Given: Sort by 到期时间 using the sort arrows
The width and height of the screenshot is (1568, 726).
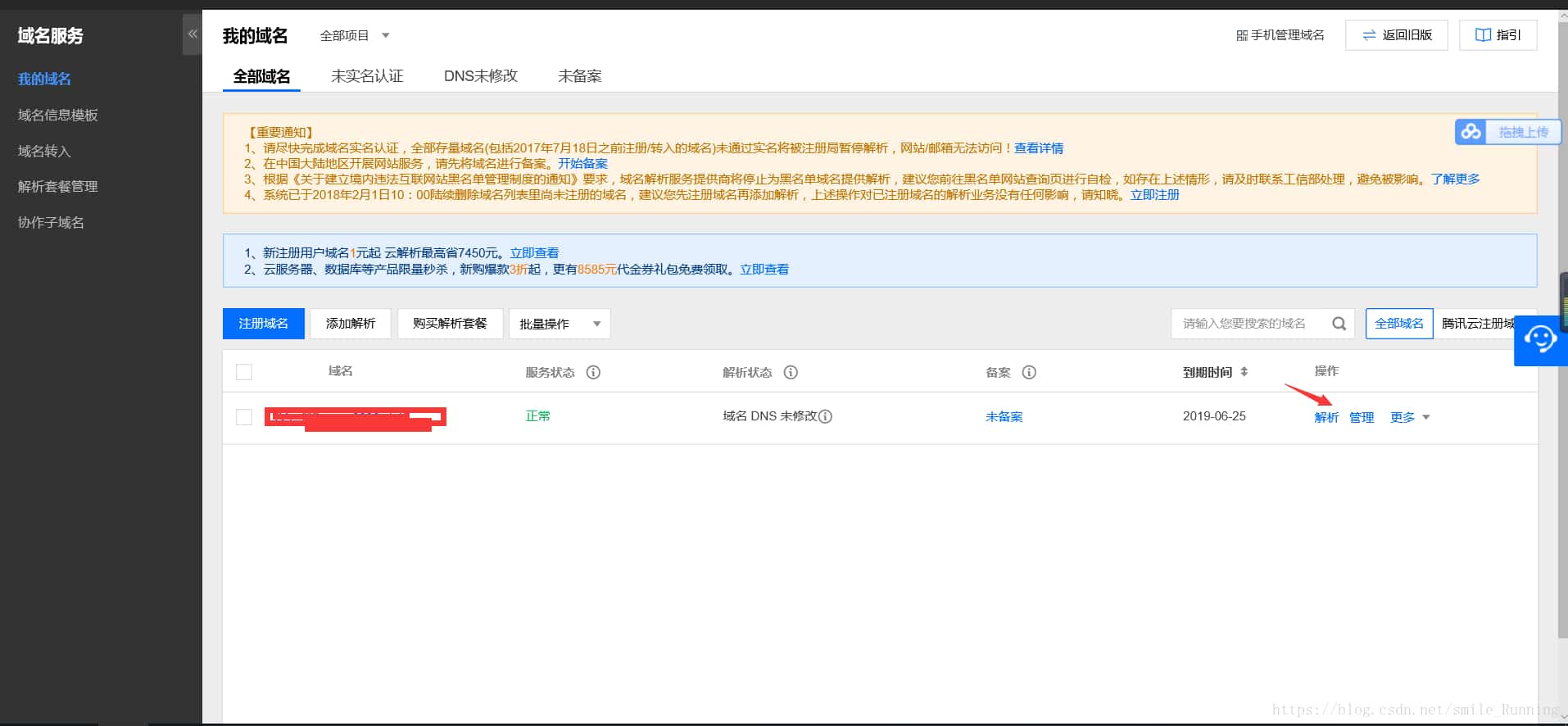Looking at the screenshot, I should pyautogui.click(x=1244, y=372).
